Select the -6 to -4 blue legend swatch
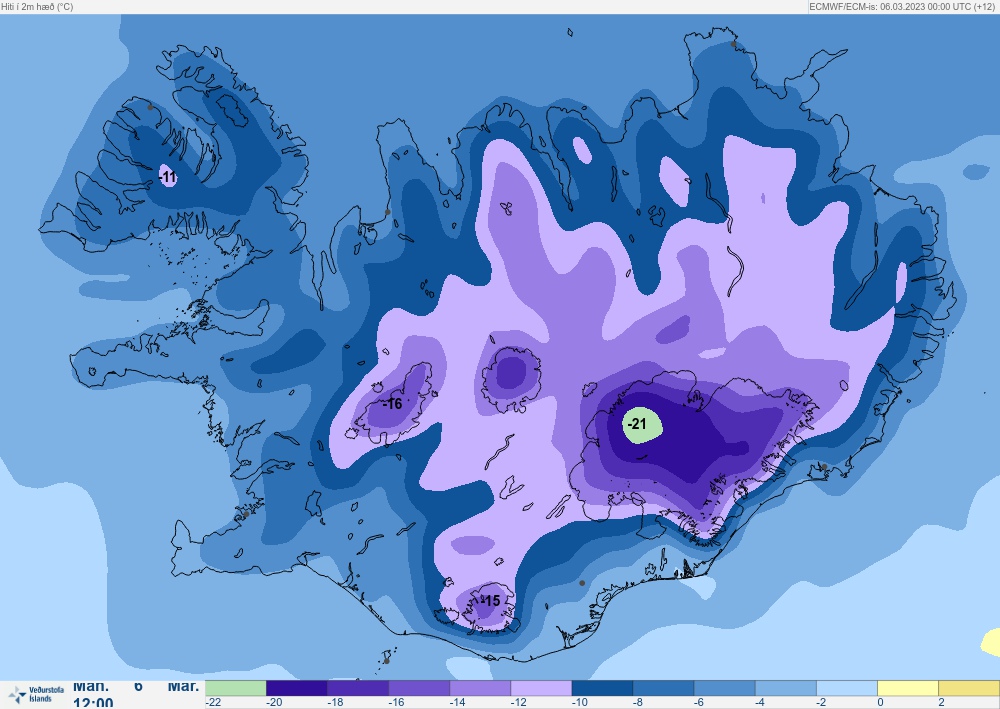 tap(725, 688)
